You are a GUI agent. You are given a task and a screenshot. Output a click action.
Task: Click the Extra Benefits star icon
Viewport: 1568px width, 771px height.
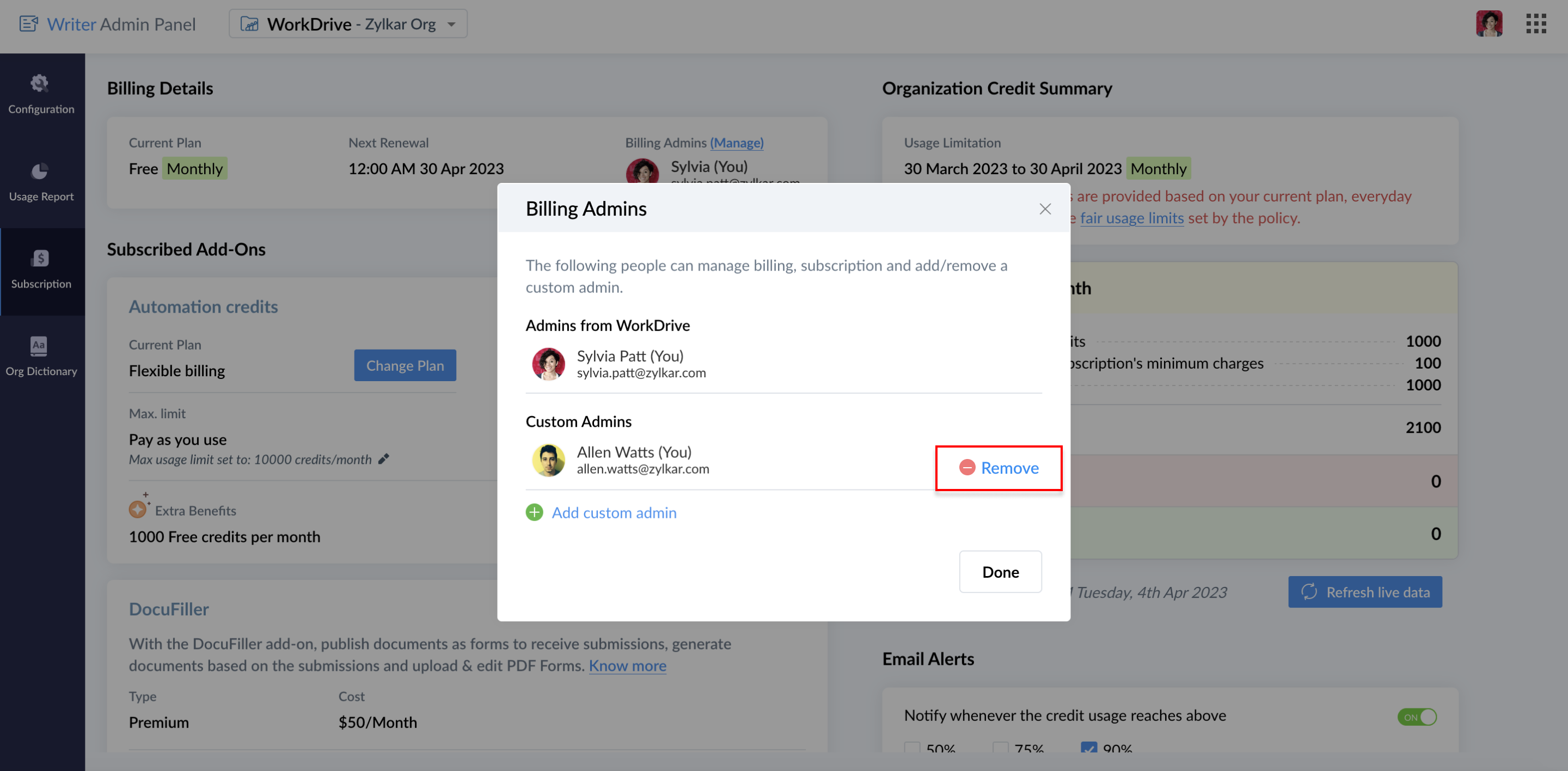coord(138,507)
